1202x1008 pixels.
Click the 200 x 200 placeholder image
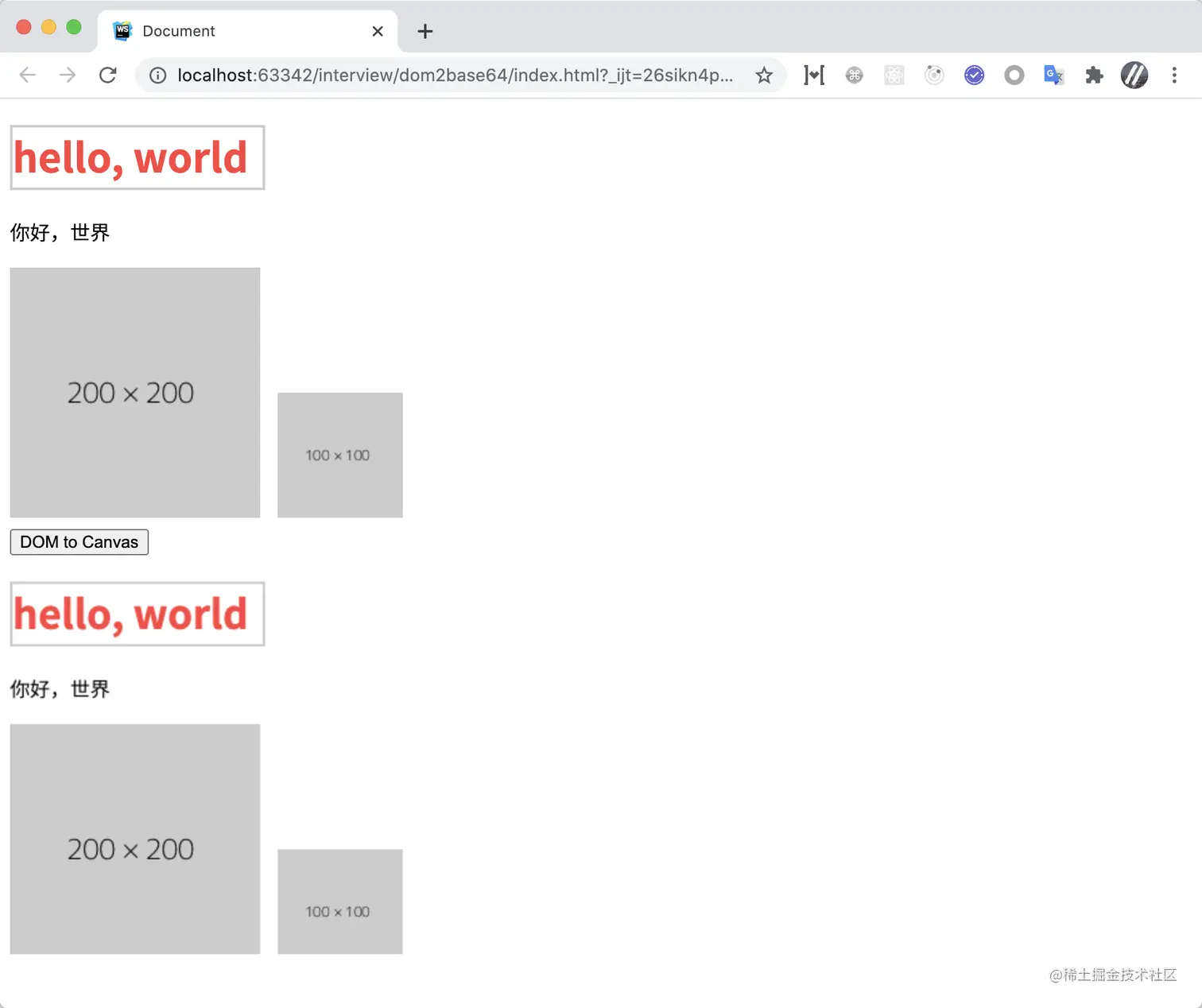(134, 392)
